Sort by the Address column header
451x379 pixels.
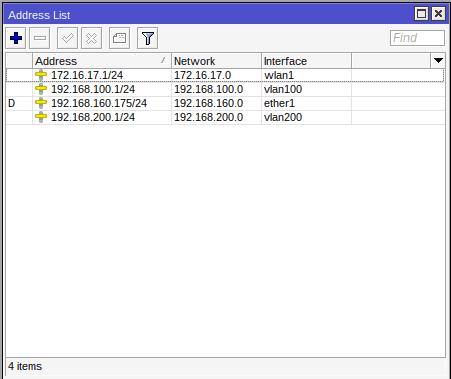(x=102, y=61)
